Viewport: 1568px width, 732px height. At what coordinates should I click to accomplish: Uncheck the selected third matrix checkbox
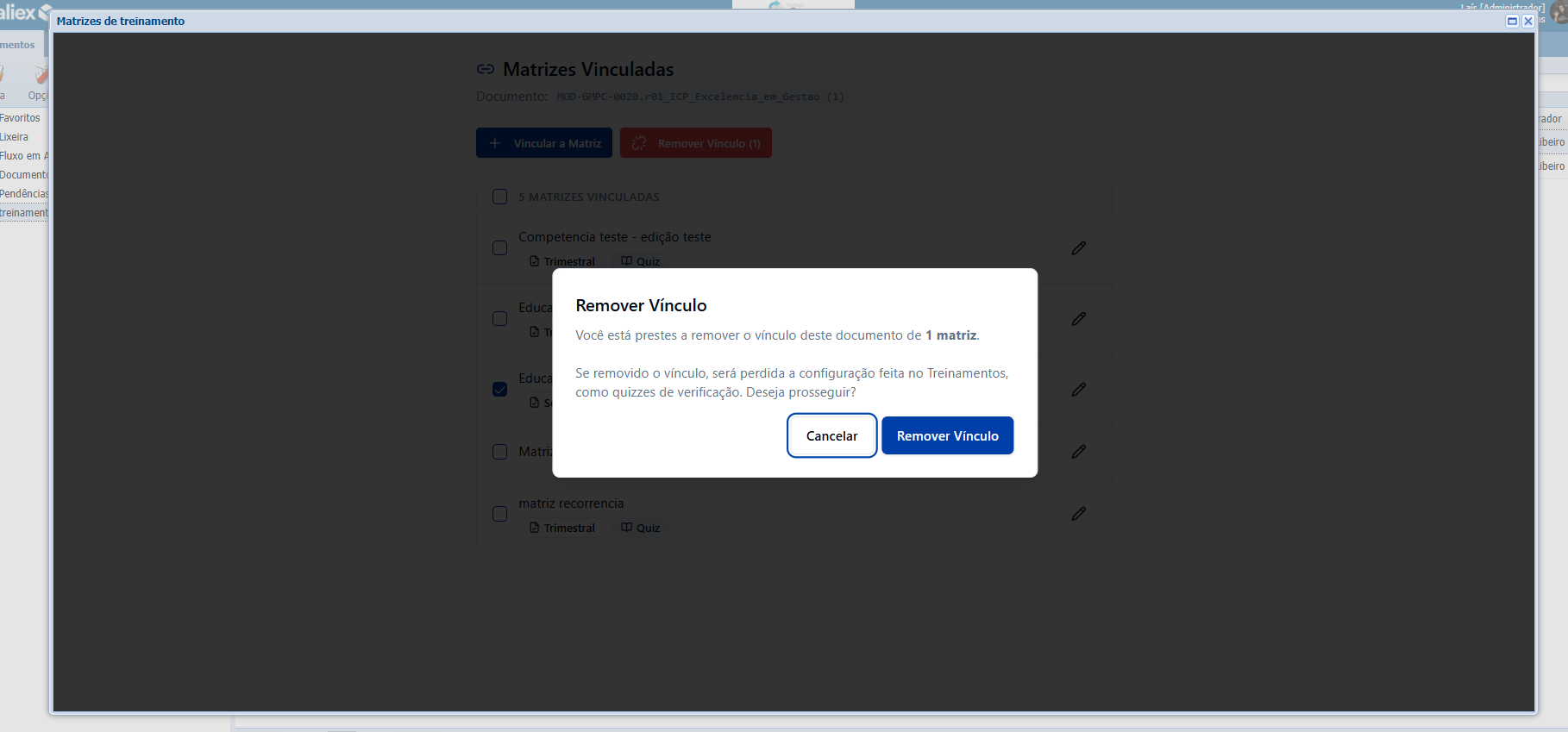(499, 390)
